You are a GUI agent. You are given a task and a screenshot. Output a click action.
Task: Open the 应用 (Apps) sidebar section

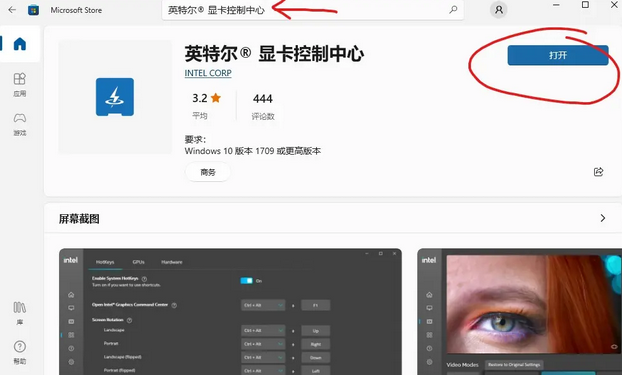point(20,85)
